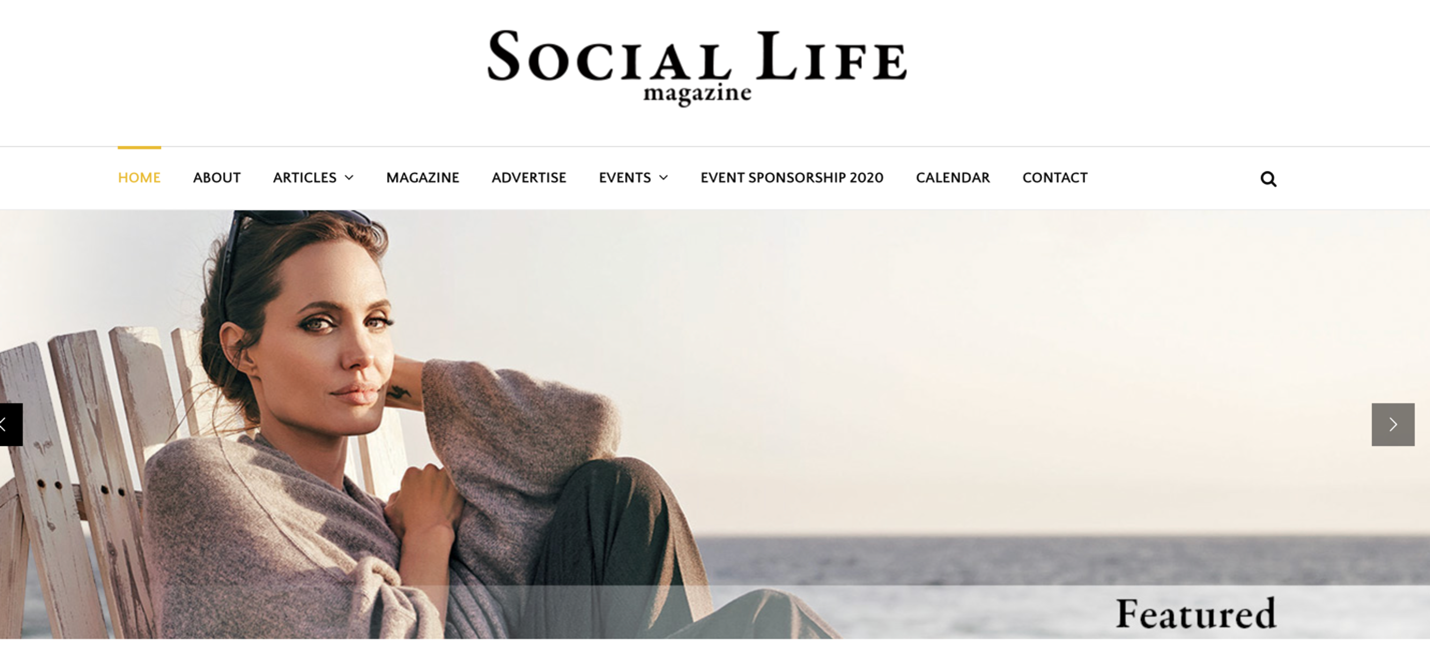The image size is (1430, 650).
Task: Click the Social Life logo title
Action: pos(697,56)
